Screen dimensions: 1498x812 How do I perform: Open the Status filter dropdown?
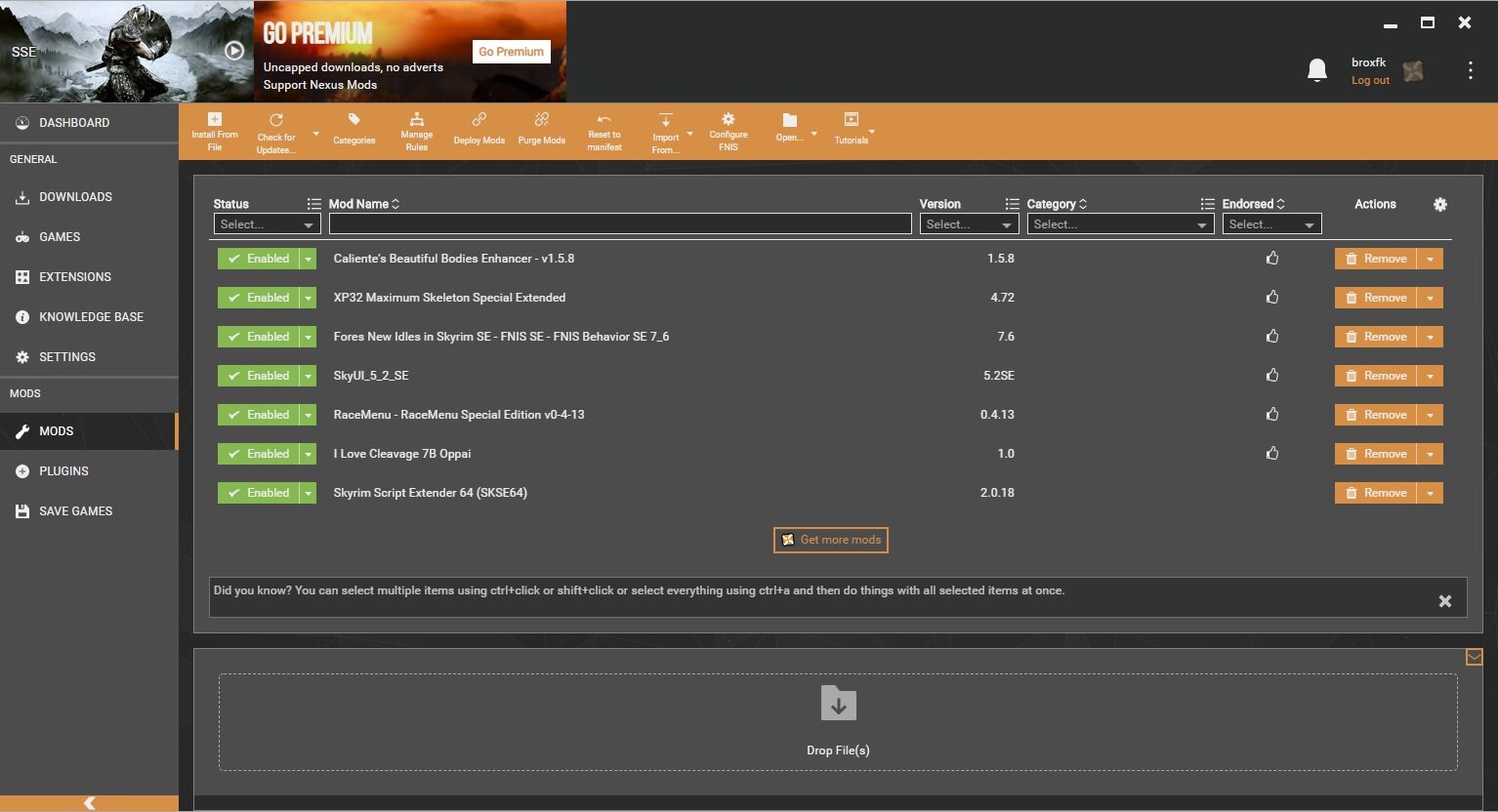point(268,224)
